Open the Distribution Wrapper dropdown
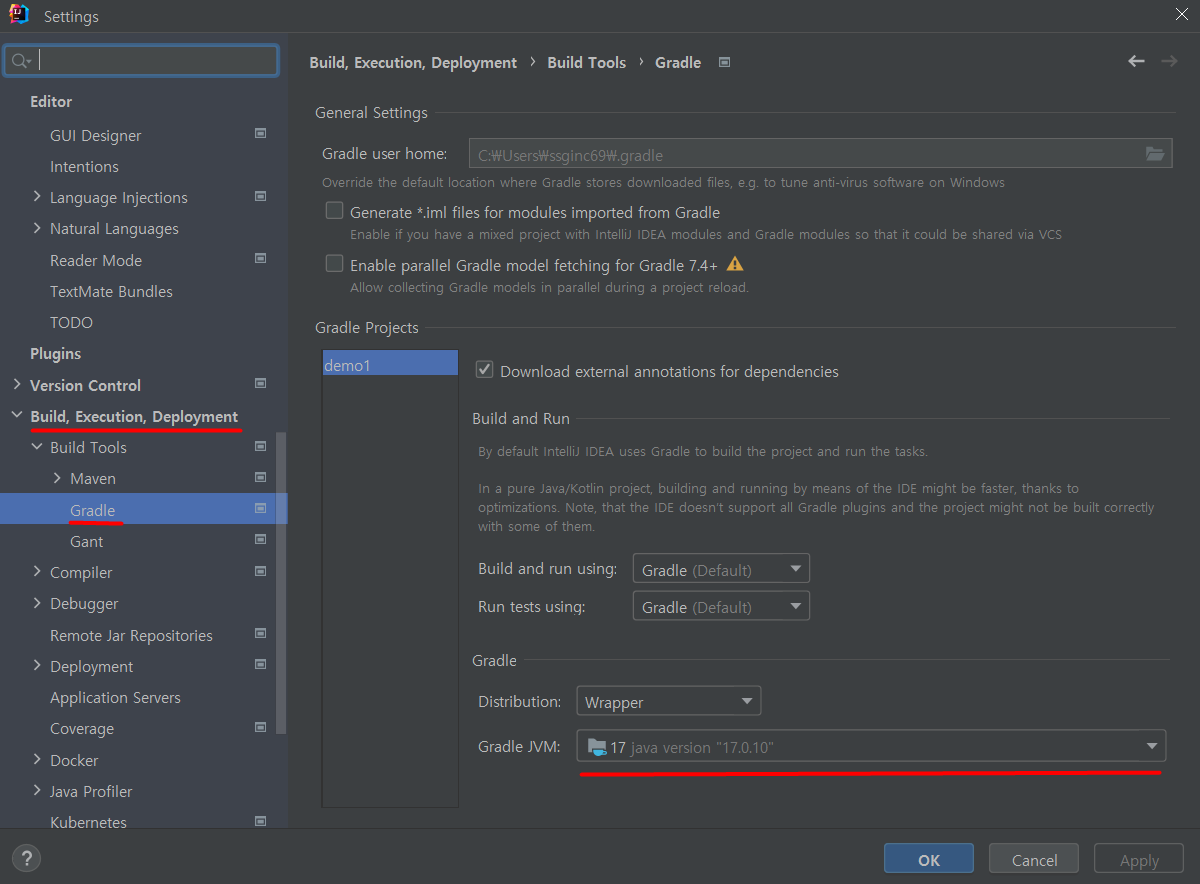 (x=669, y=701)
